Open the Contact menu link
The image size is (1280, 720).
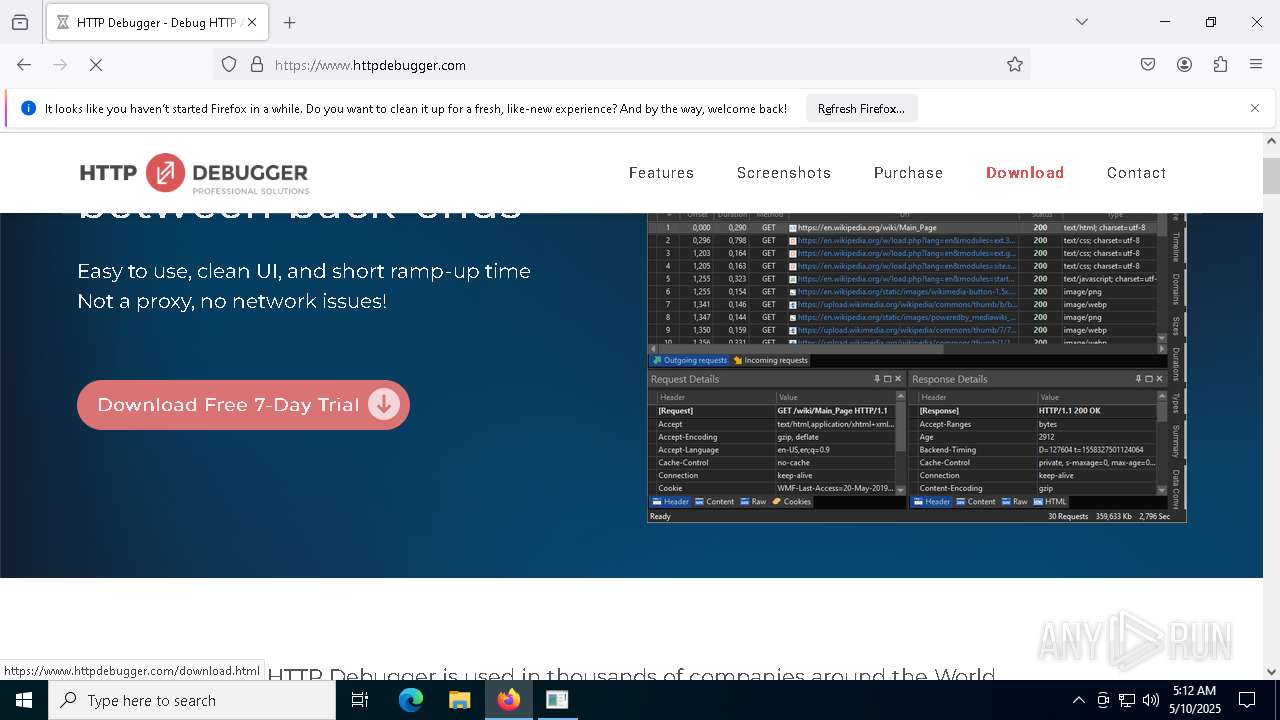click(x=1136, y=173)
